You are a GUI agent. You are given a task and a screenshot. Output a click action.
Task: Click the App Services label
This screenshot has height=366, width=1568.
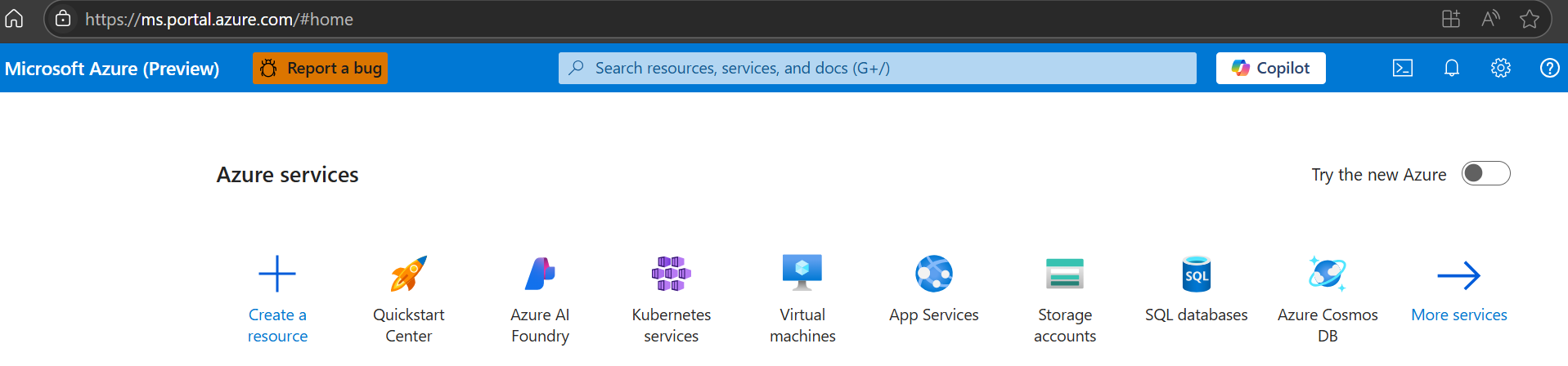pos(934,315)
